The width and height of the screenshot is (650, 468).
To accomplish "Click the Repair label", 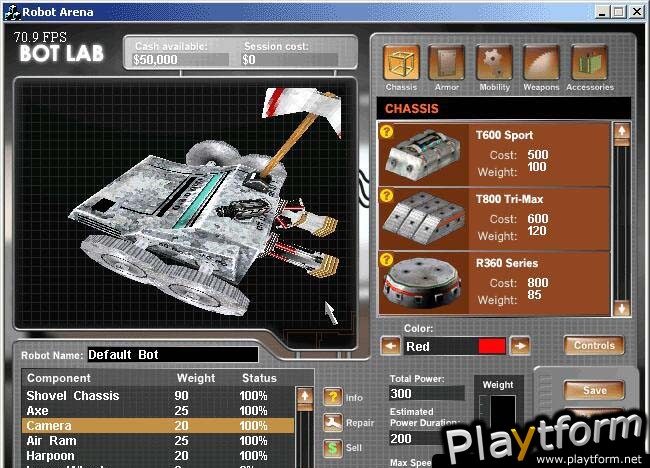I will tap(360, 423).
